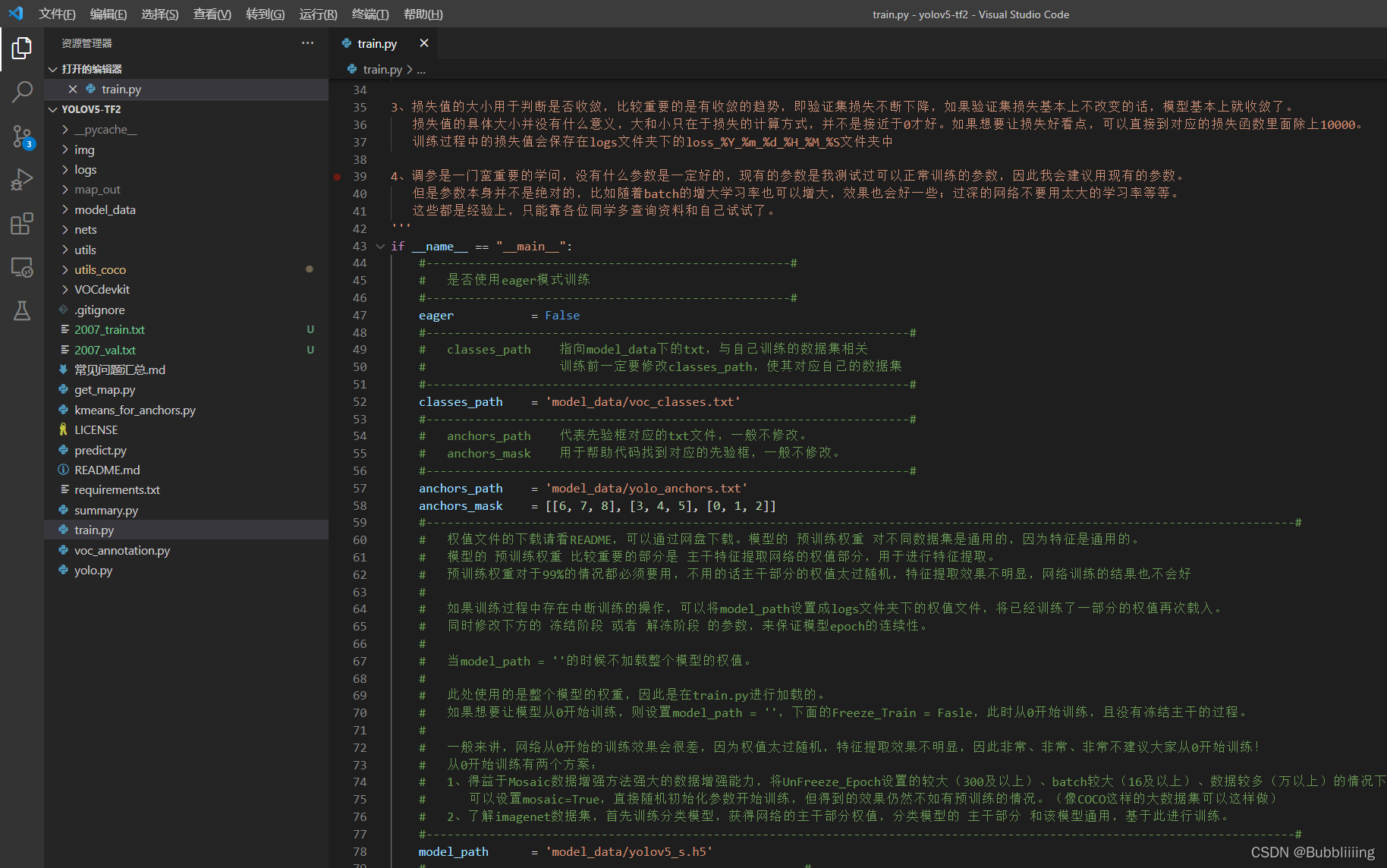This screenshot has height=868, width=1387.
Task: Open summary.py in explorer
Action: pos(186,510)
